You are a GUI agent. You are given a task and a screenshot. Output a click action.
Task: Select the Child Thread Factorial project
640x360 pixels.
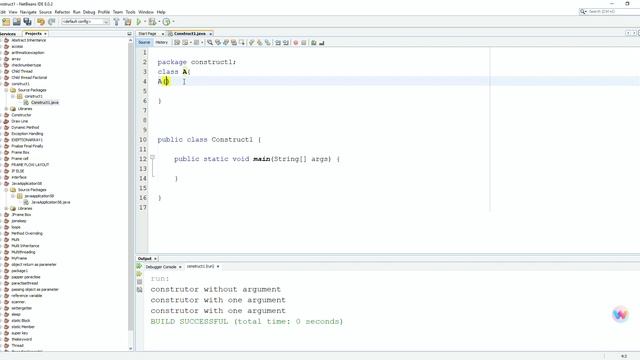[x=29, y=78]
